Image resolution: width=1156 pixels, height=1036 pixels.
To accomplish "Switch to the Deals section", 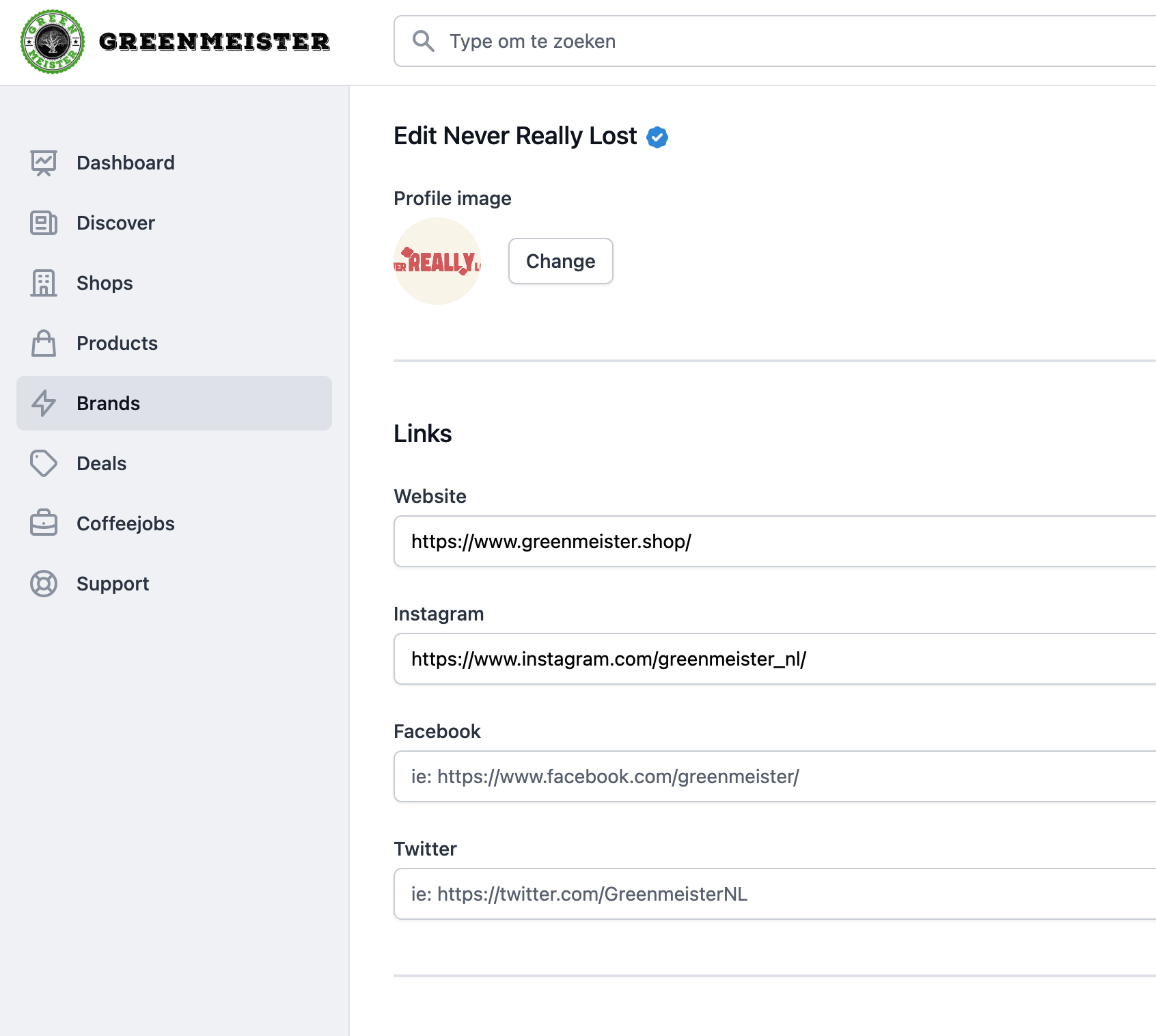I will tap(101, 463).
